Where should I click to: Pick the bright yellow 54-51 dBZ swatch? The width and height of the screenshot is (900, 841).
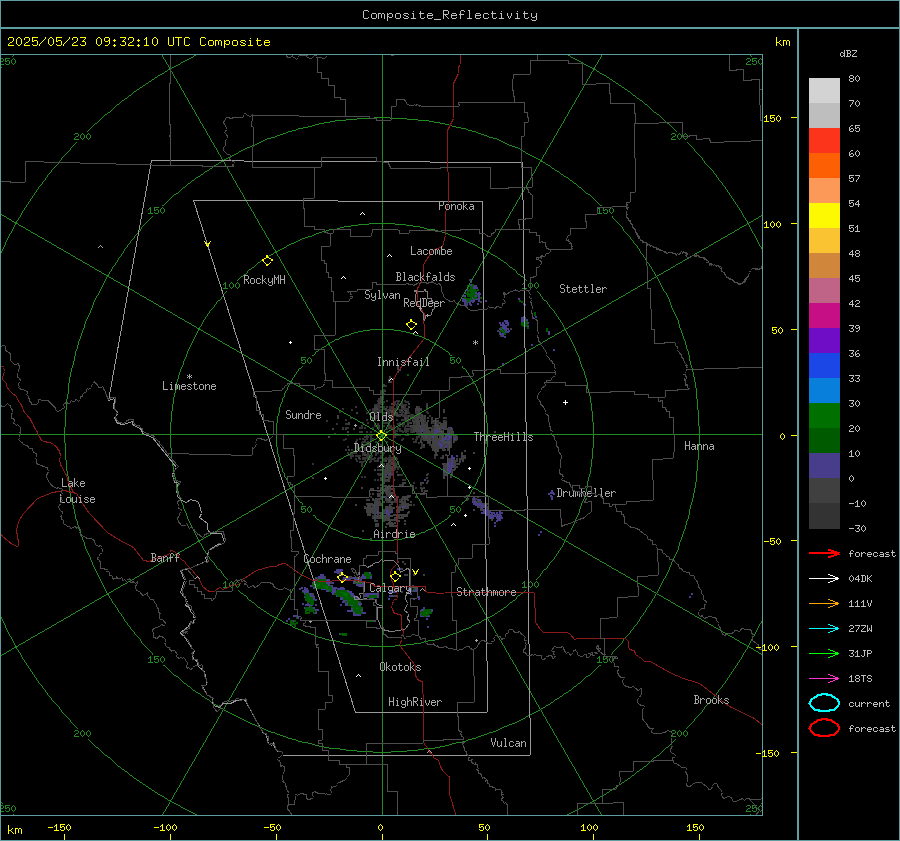point(824,216)
